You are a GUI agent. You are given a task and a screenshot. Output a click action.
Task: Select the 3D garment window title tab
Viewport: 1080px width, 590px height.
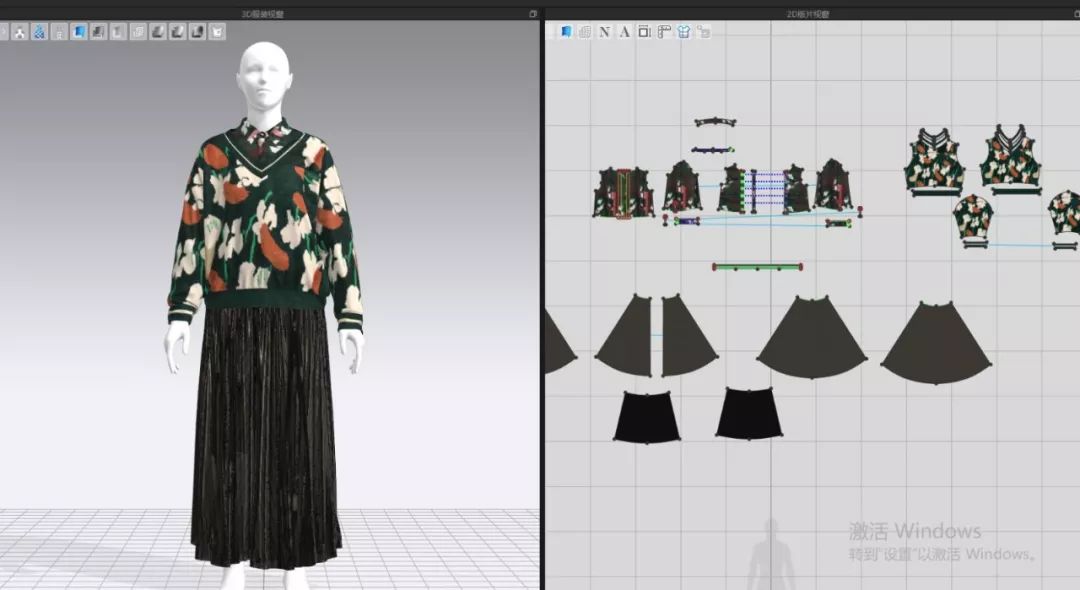coord(262,14)
